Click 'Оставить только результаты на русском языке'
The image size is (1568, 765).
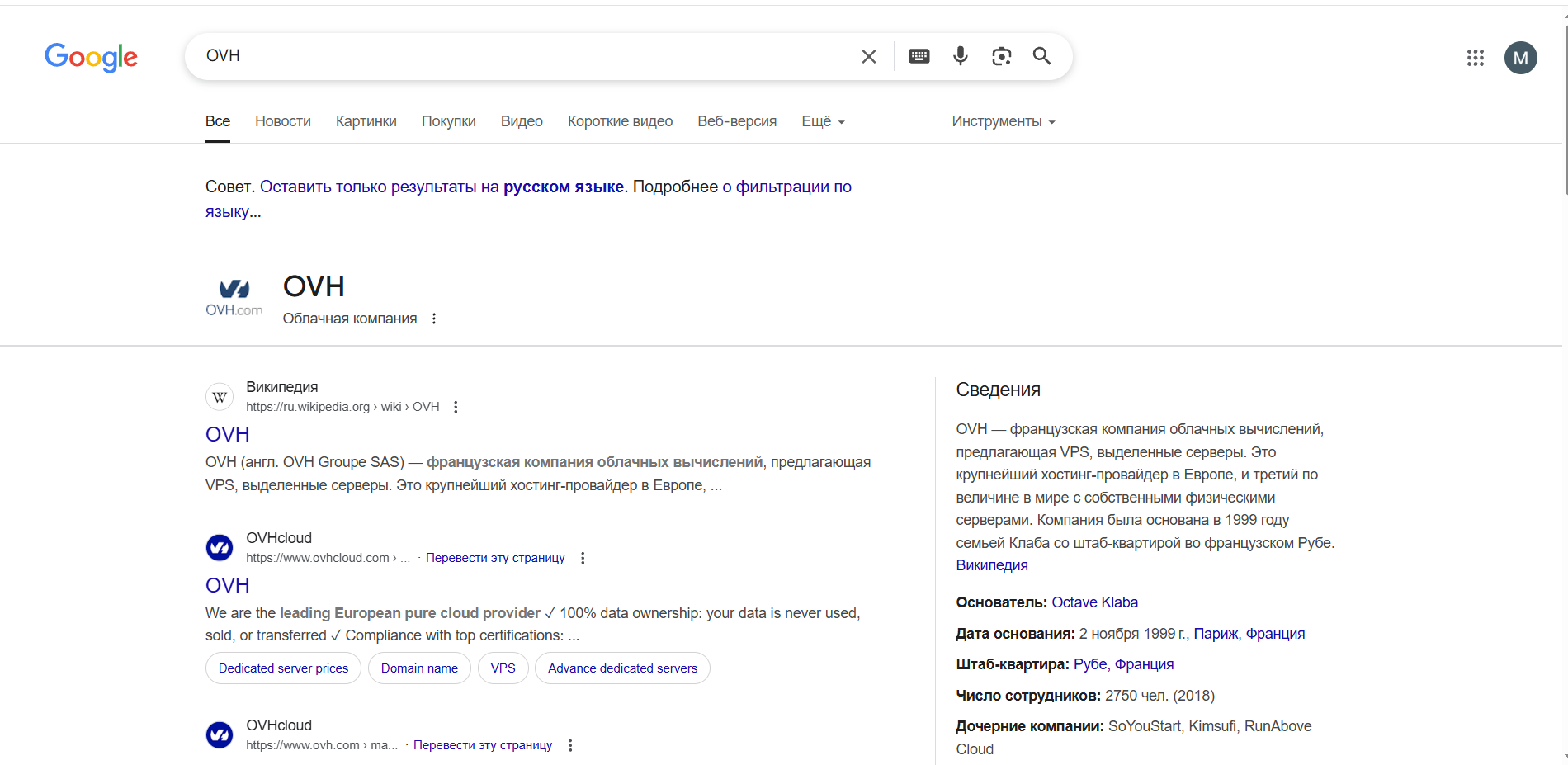pyautogui.click(x=442, y=187)
